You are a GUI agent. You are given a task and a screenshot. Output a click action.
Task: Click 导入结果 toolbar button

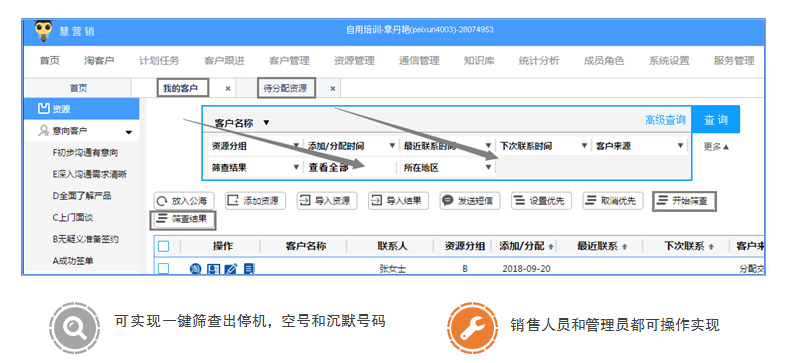click(398, 201)
